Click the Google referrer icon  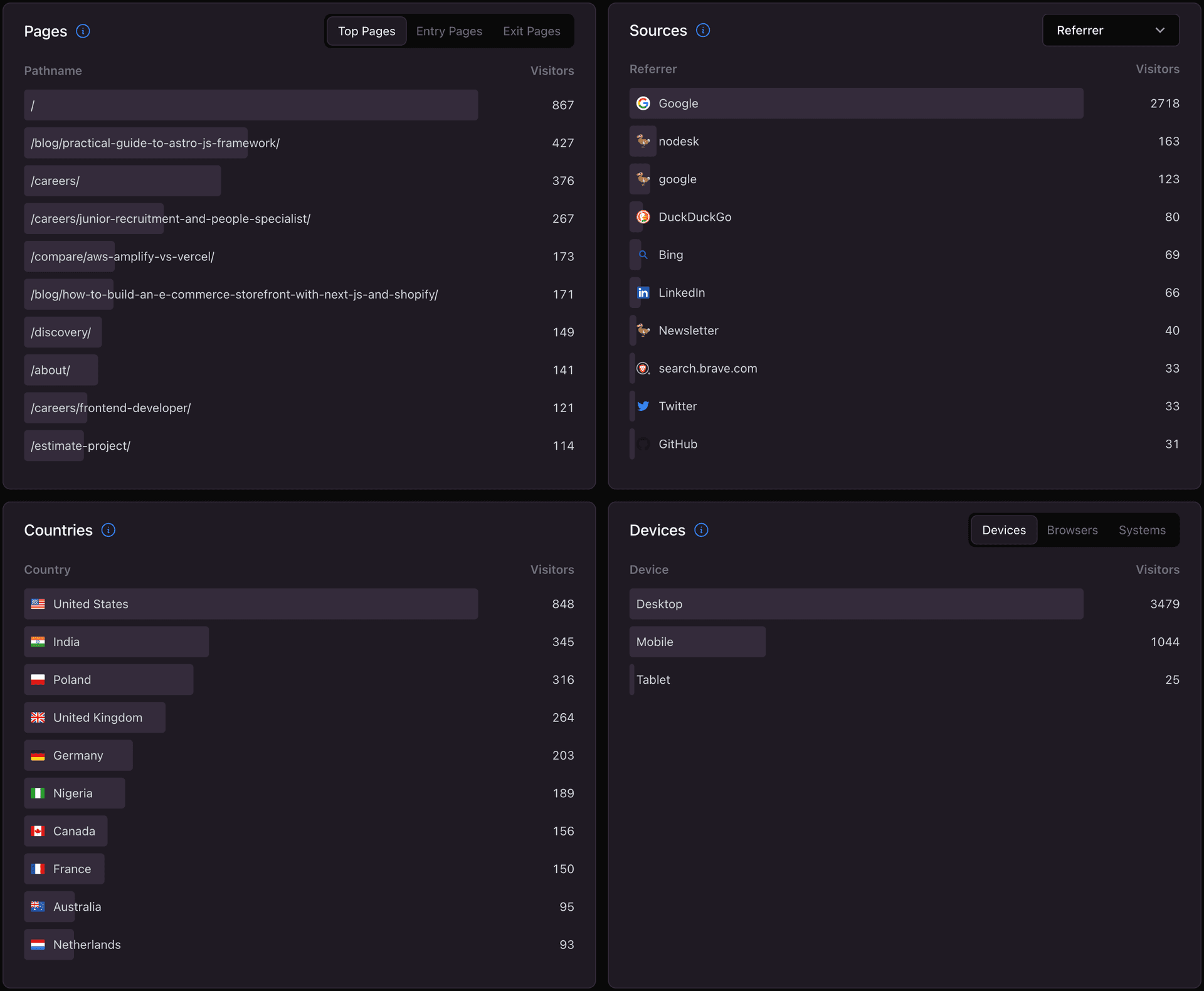pyautogui.click(x=643, y=103)
